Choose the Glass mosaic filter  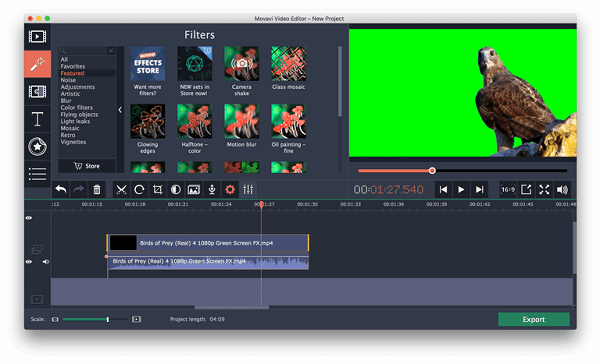(289, 64)
